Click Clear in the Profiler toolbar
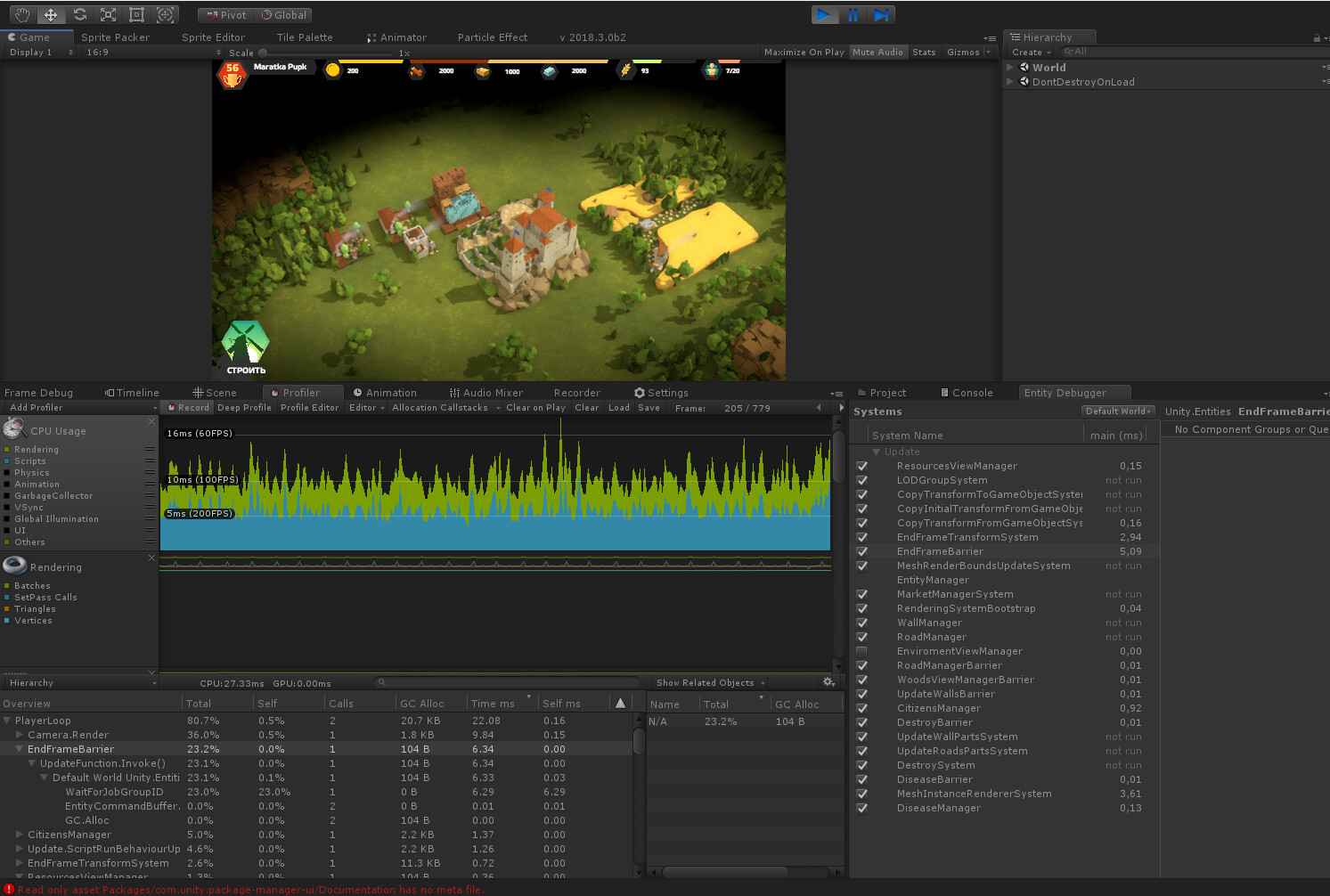The image size is (1330, 896). (x=586, y=407)
